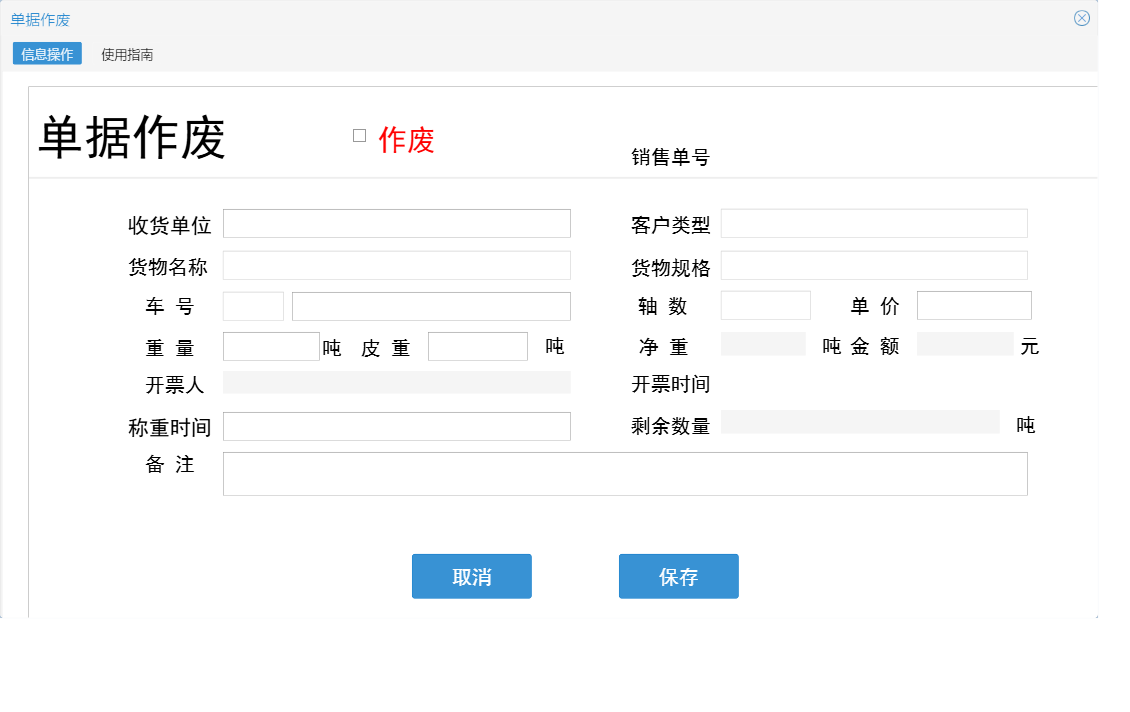The width and height of the screenshot is (1130, 712).
Task: Select the 信息操作 tab
Action: 45,54
